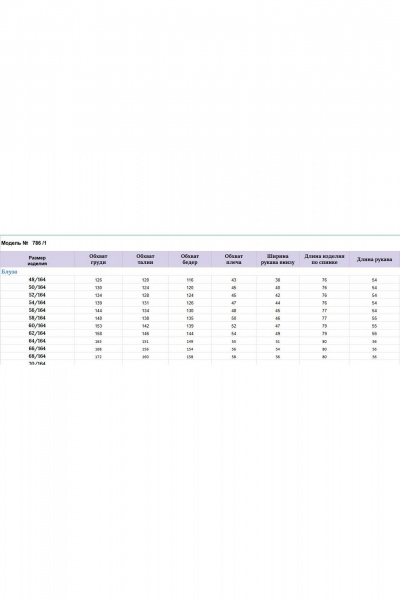Click the 'Длина изделия по спинке' header
Image resolution: width=400 pixels, height=600 pixels.
(324, 259)
